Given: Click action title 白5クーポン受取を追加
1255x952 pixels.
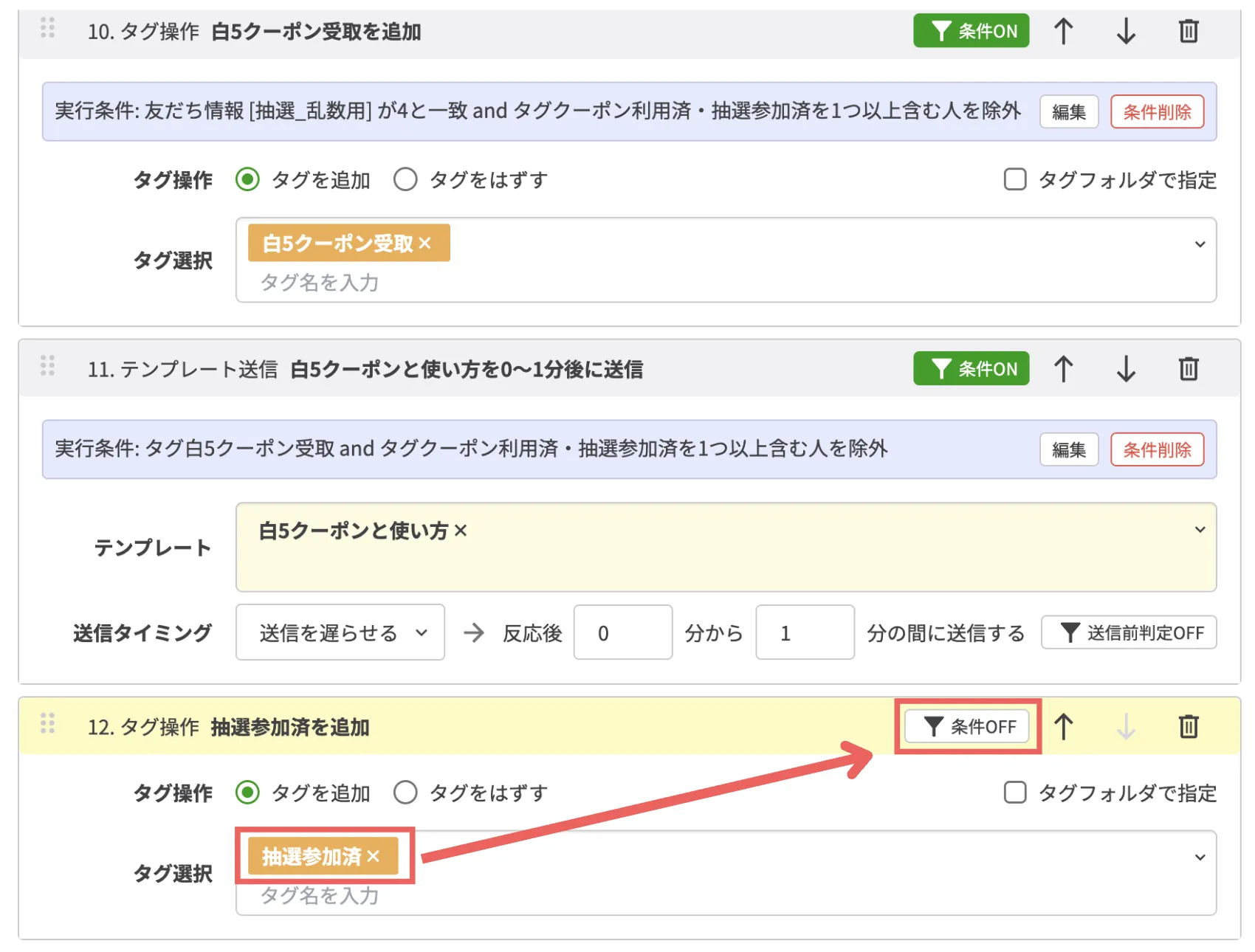Looking at the screenshot, I should click(316, 32).
